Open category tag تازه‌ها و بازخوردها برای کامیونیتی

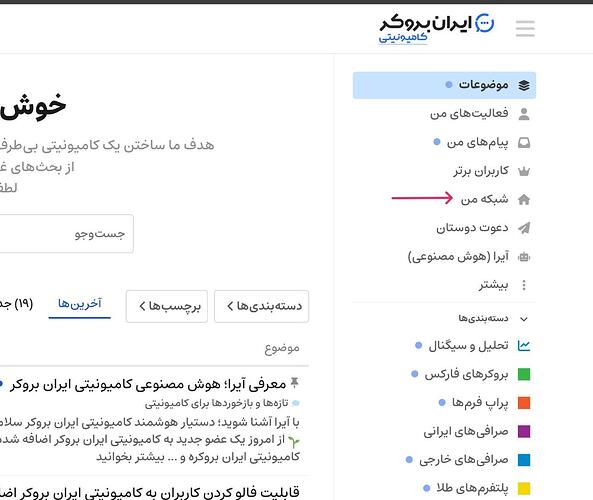tap(216, 404)
